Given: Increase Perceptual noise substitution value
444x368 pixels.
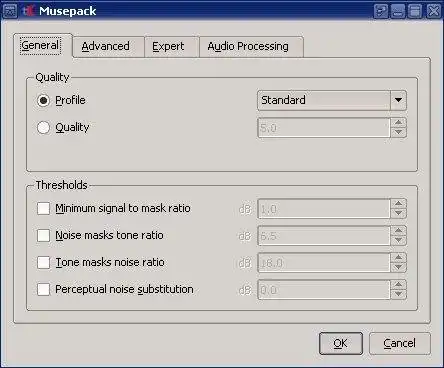Looking at the screenshot, I should click(398, 285).
